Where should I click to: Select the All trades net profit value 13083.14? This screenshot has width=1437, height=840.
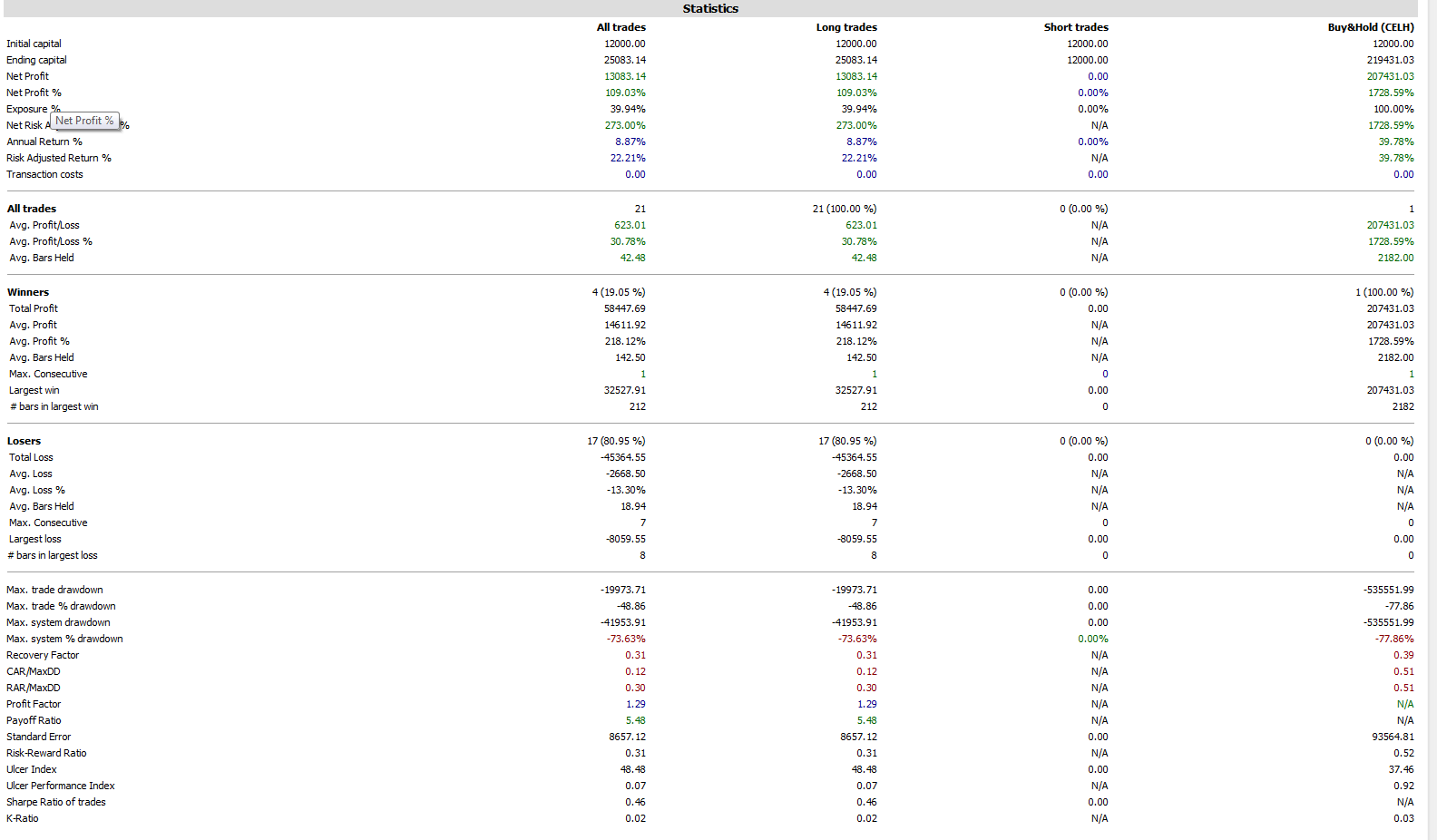click(626, 76)
